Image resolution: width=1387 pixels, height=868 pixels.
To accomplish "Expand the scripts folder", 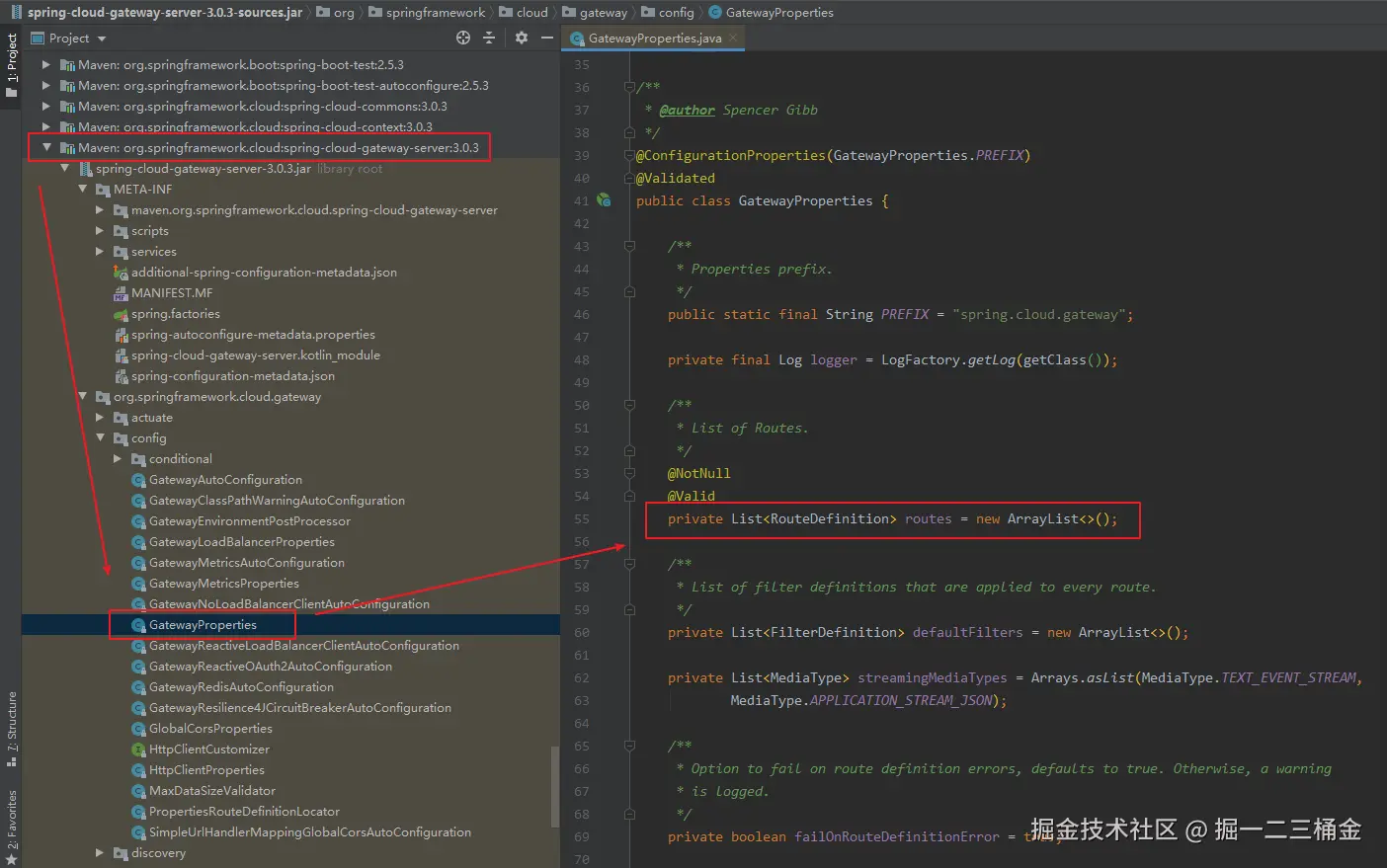I will coord(100,230).
